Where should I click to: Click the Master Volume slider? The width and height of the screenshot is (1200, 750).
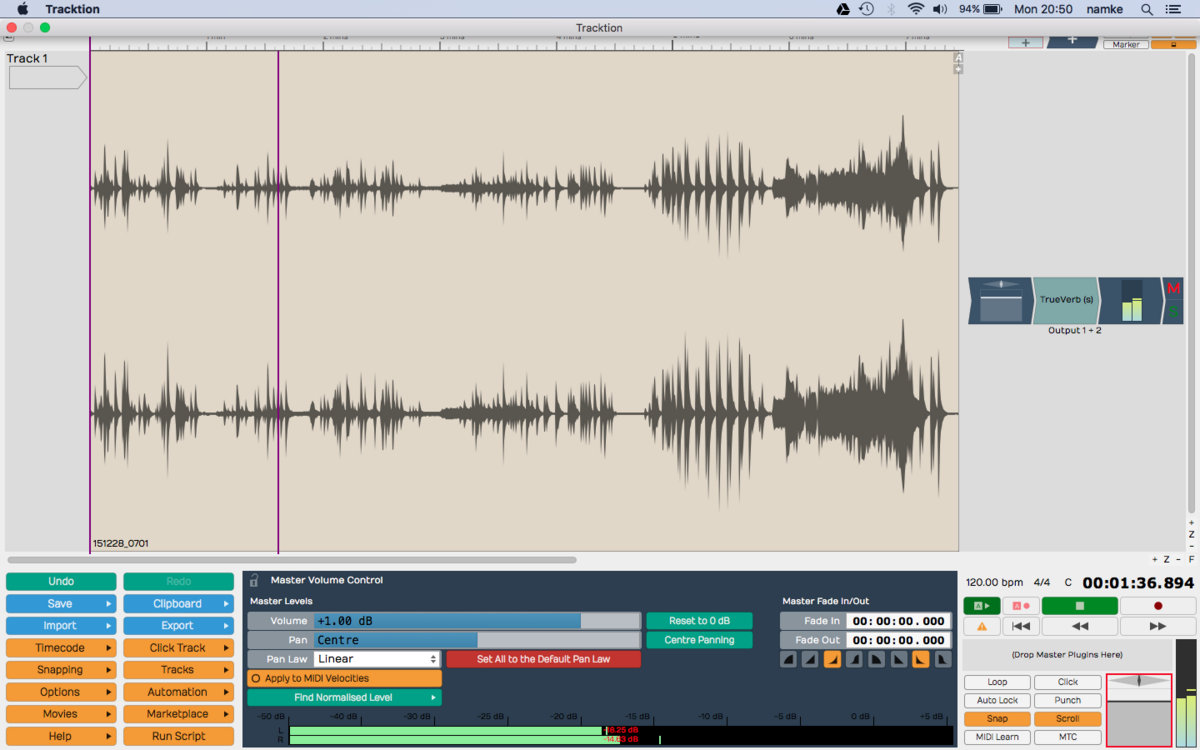476,621
